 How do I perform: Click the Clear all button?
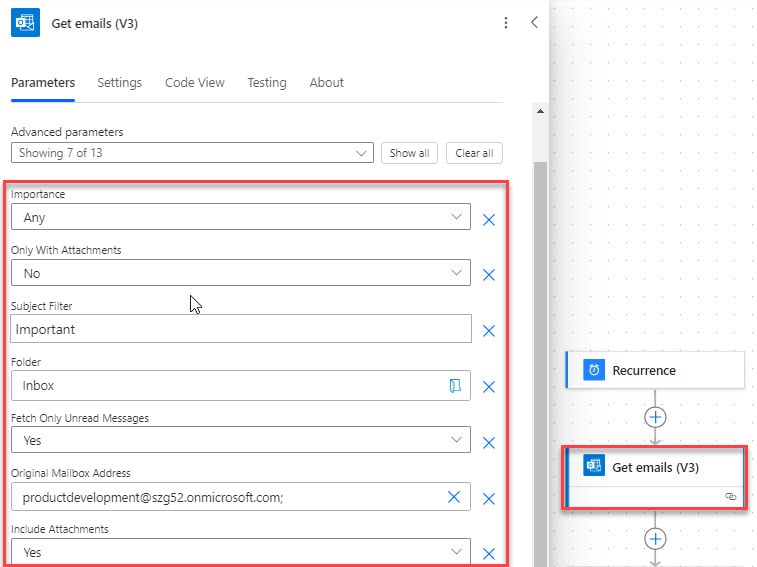coord(474,153)
